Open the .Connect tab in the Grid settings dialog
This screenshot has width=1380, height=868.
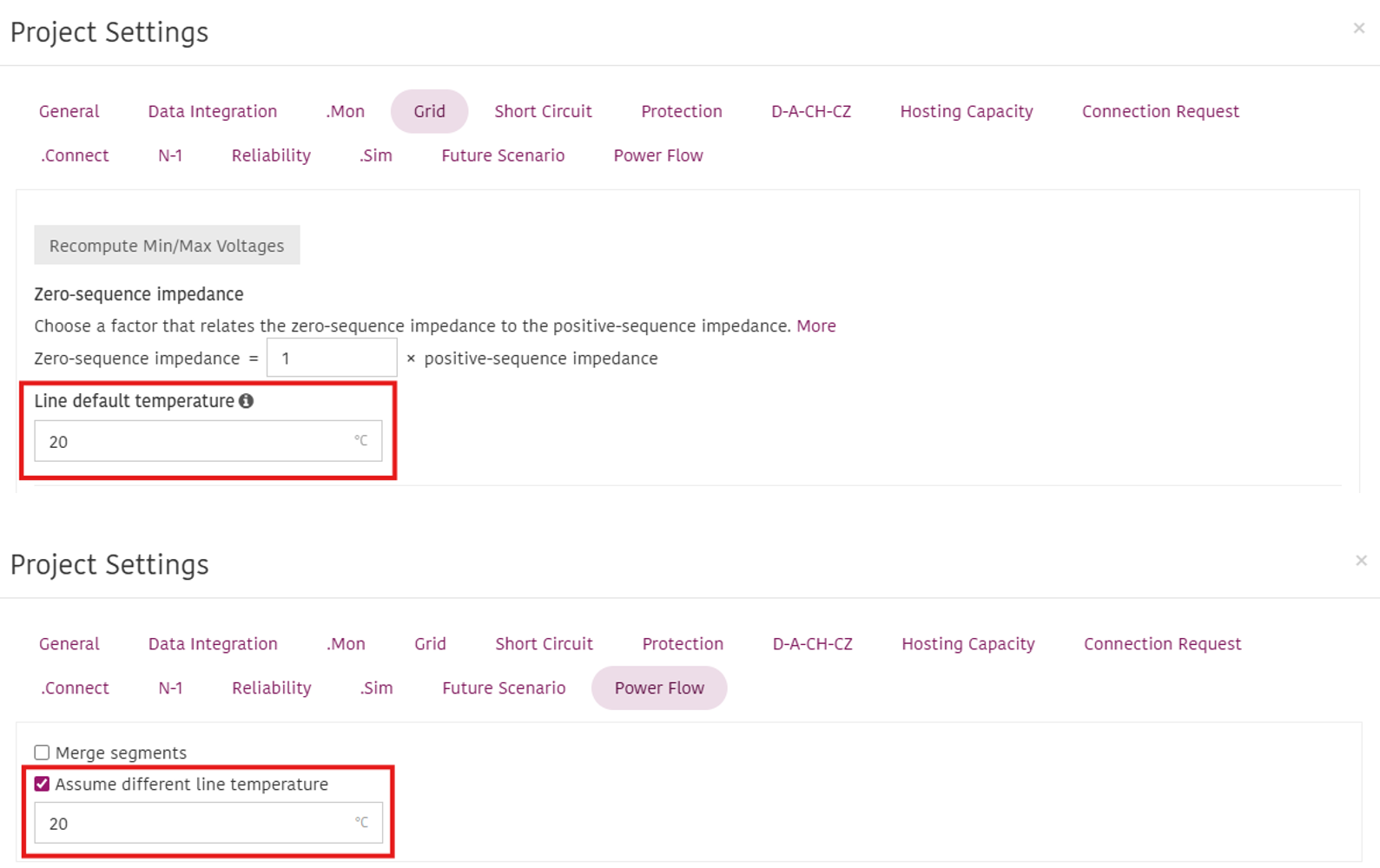click(x=75, y=155)
